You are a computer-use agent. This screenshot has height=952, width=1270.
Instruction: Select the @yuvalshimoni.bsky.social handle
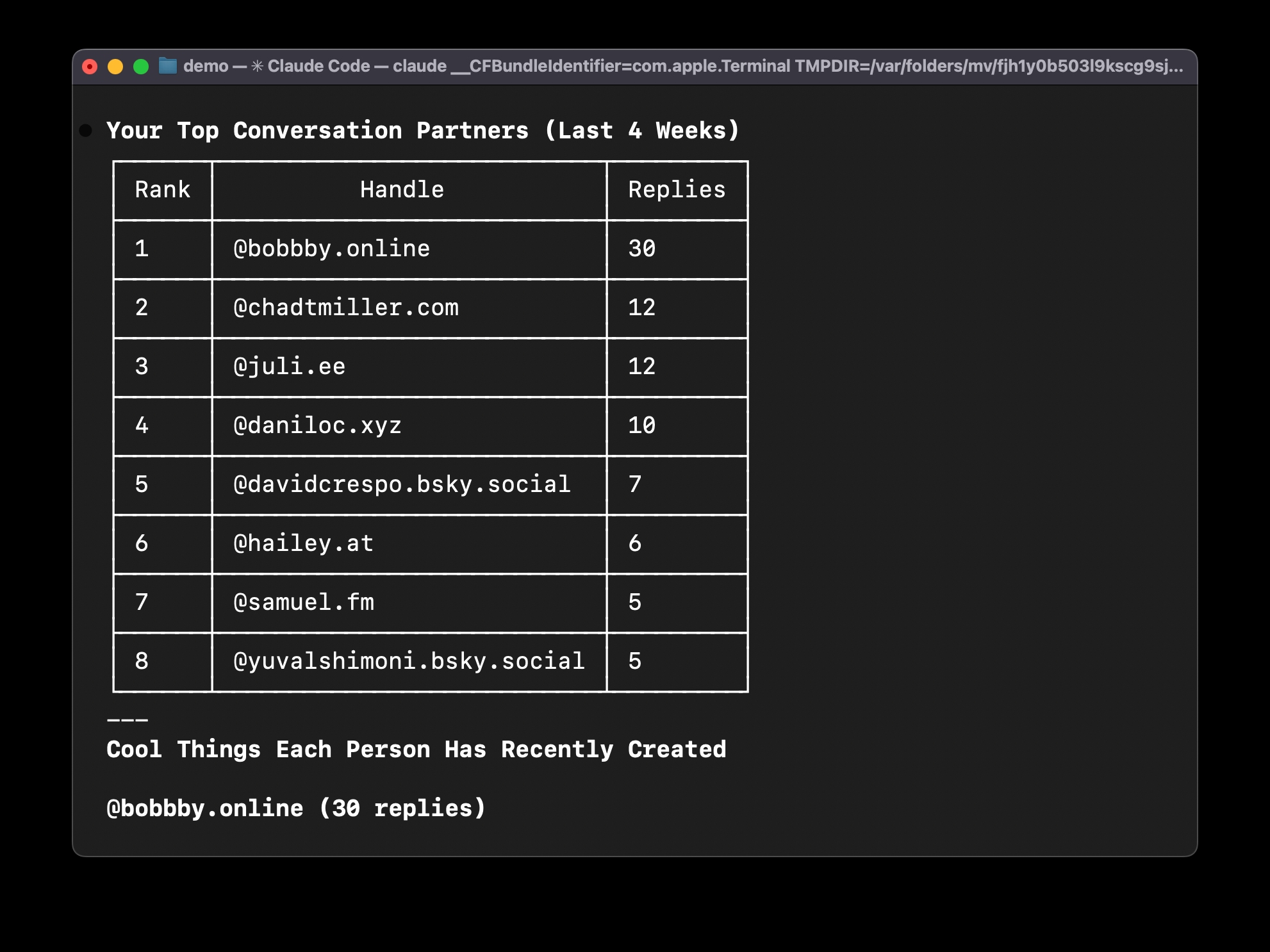(x=409, y=661)
